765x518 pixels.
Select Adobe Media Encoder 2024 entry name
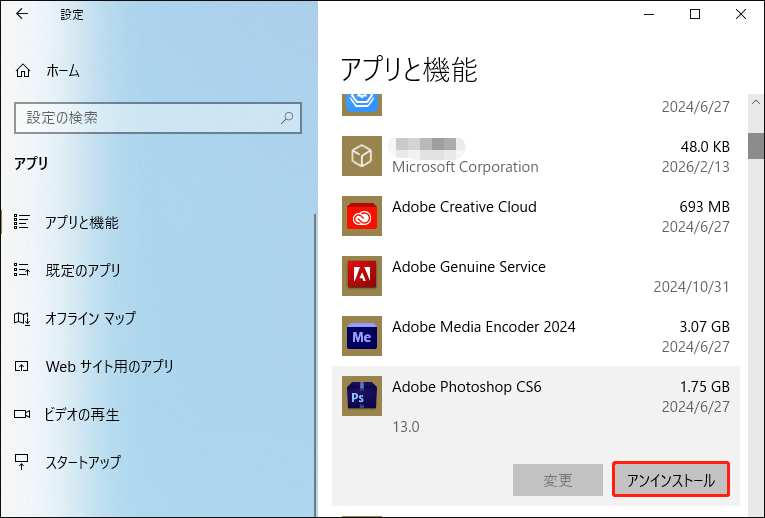click(x=483, y=327)
